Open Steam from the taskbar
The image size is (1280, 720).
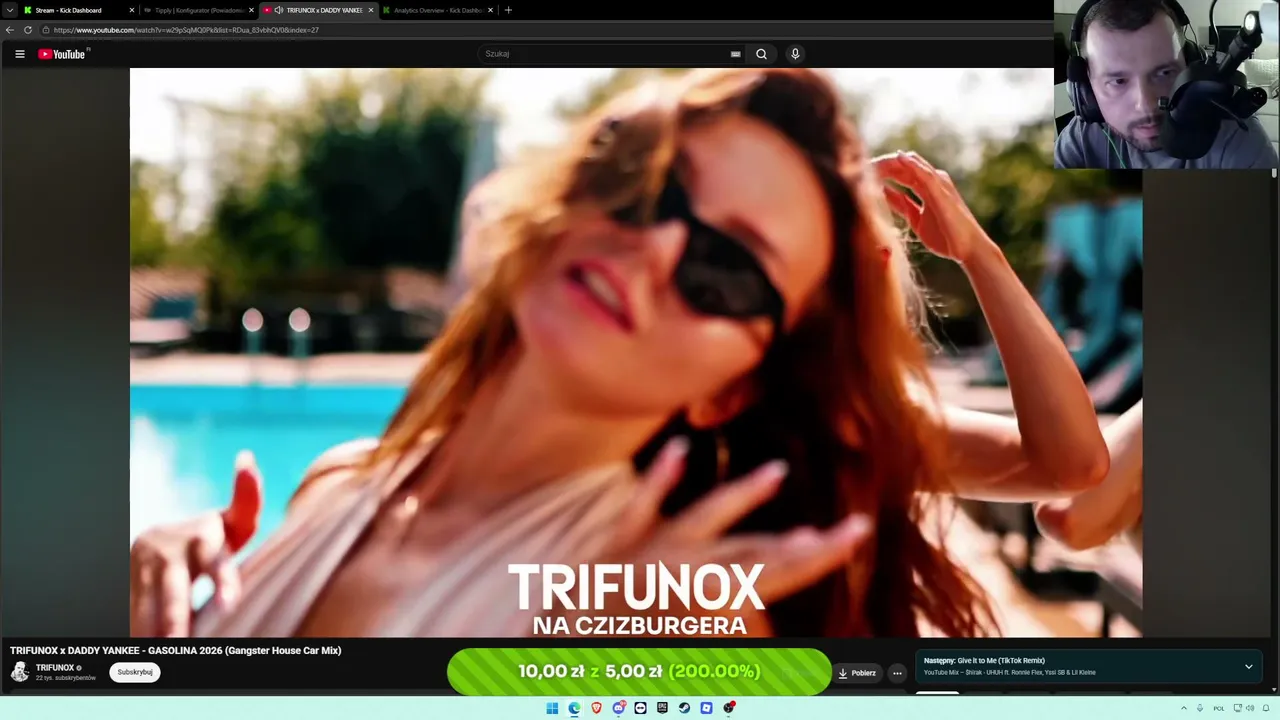click(684, 708)
